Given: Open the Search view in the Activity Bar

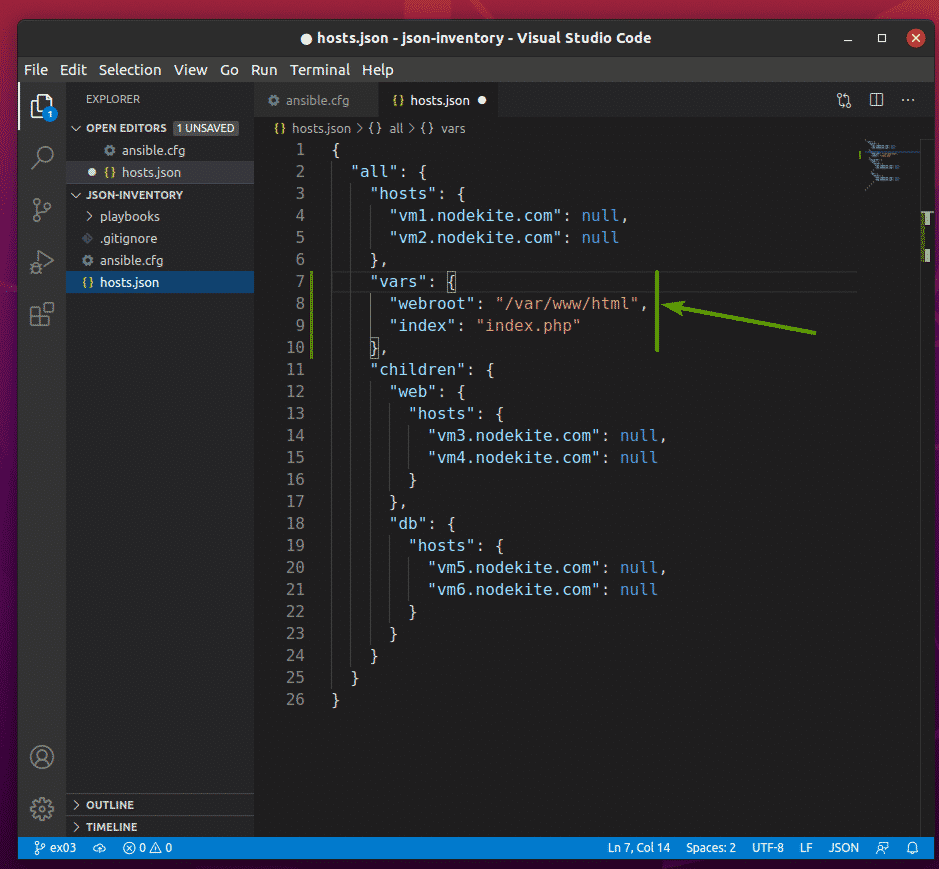Looking at the screenshot, I should coord(41,158).
